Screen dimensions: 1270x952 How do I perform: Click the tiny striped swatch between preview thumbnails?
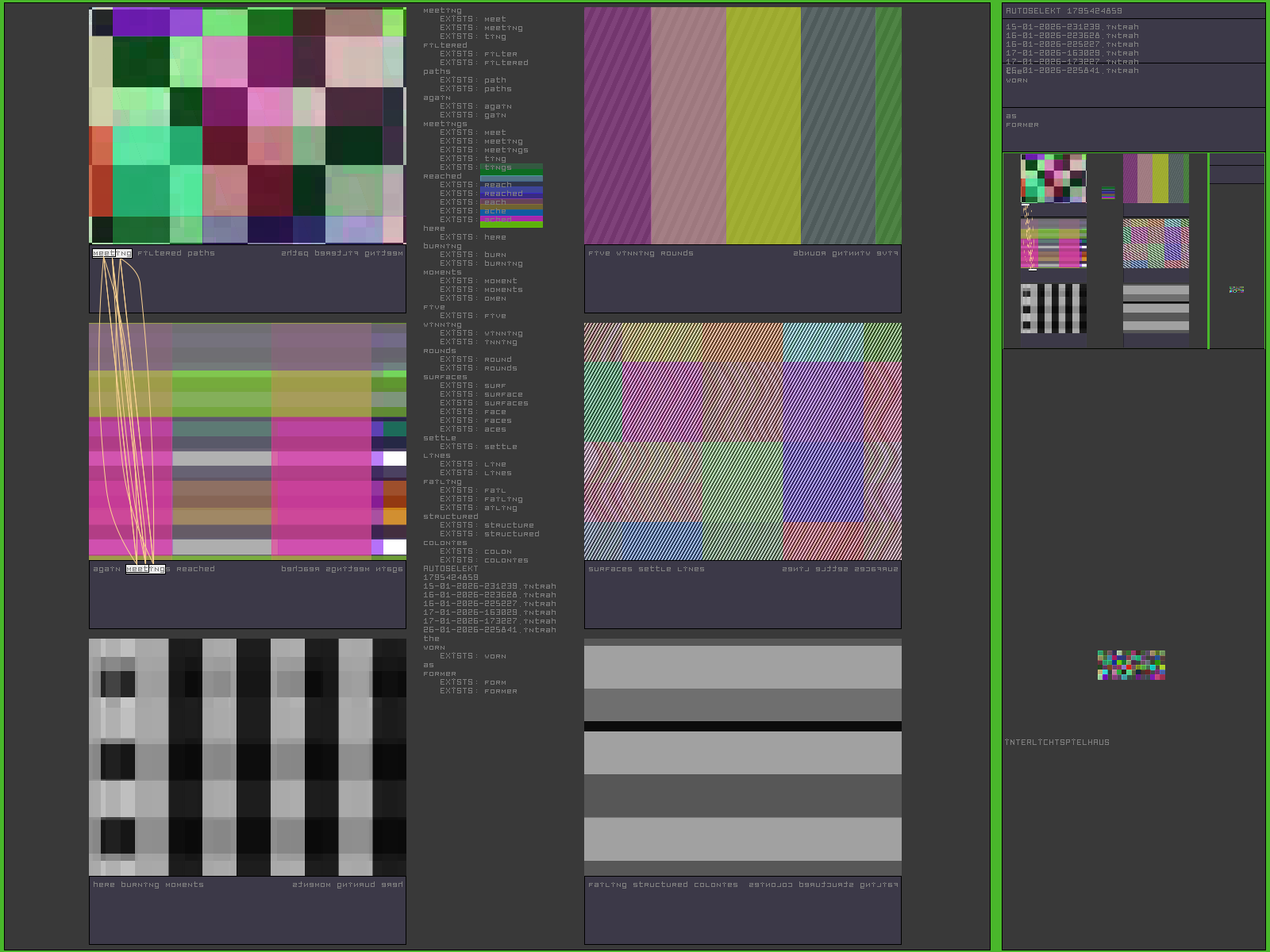[1108, 193]
